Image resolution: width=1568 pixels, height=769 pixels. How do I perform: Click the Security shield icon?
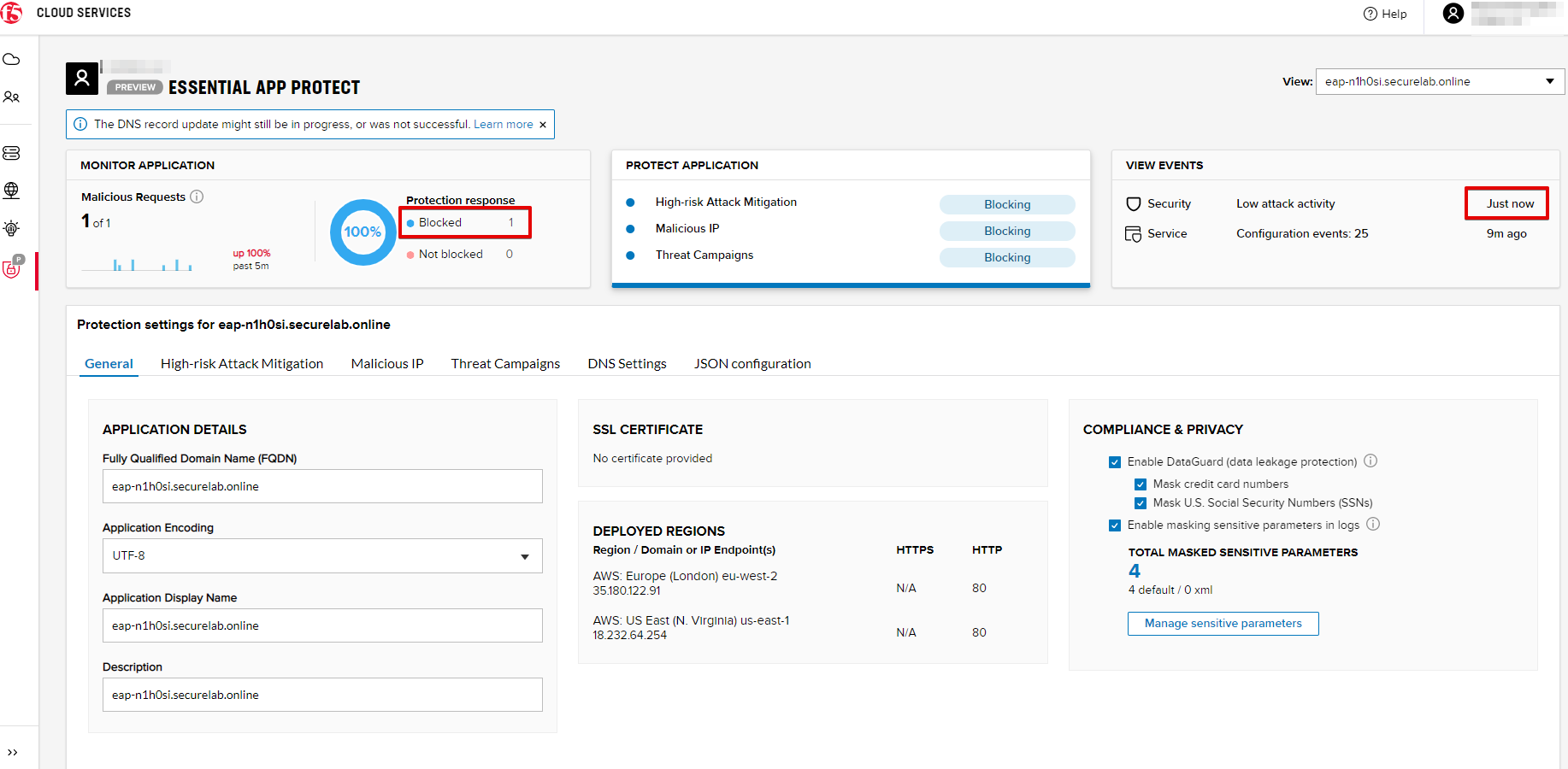1134,203
